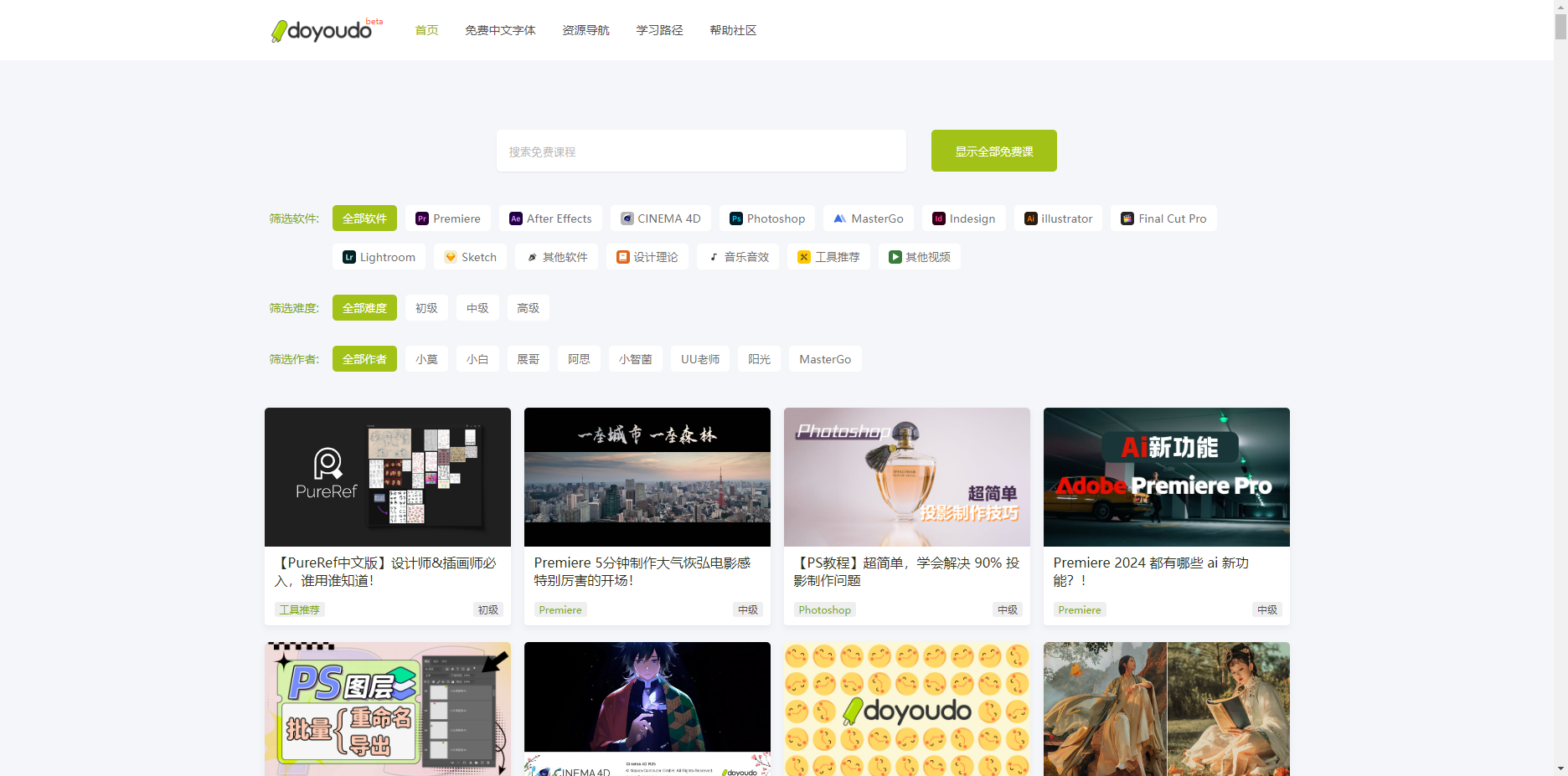Open the 一座城市一座森林 thumbnail
Screen dimensions: 1568x776
[x=647, y=477]
